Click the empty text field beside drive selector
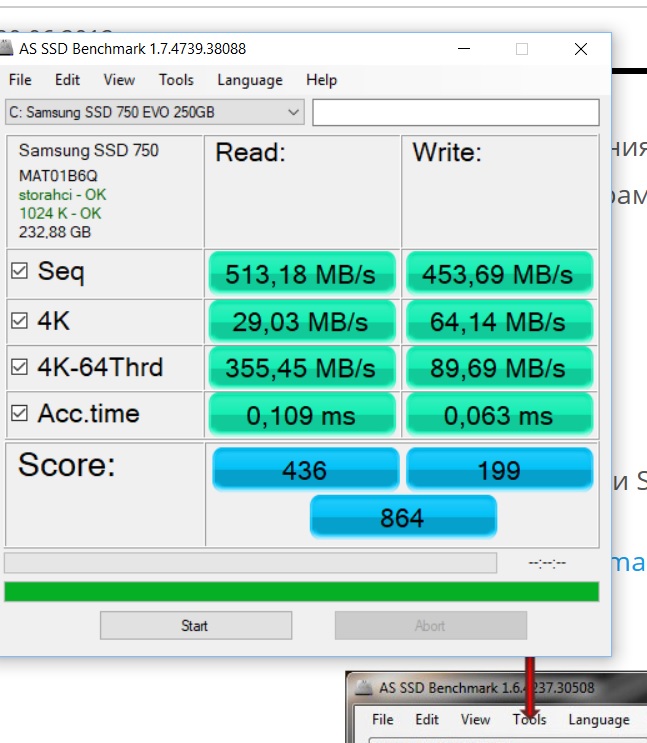 456,112
